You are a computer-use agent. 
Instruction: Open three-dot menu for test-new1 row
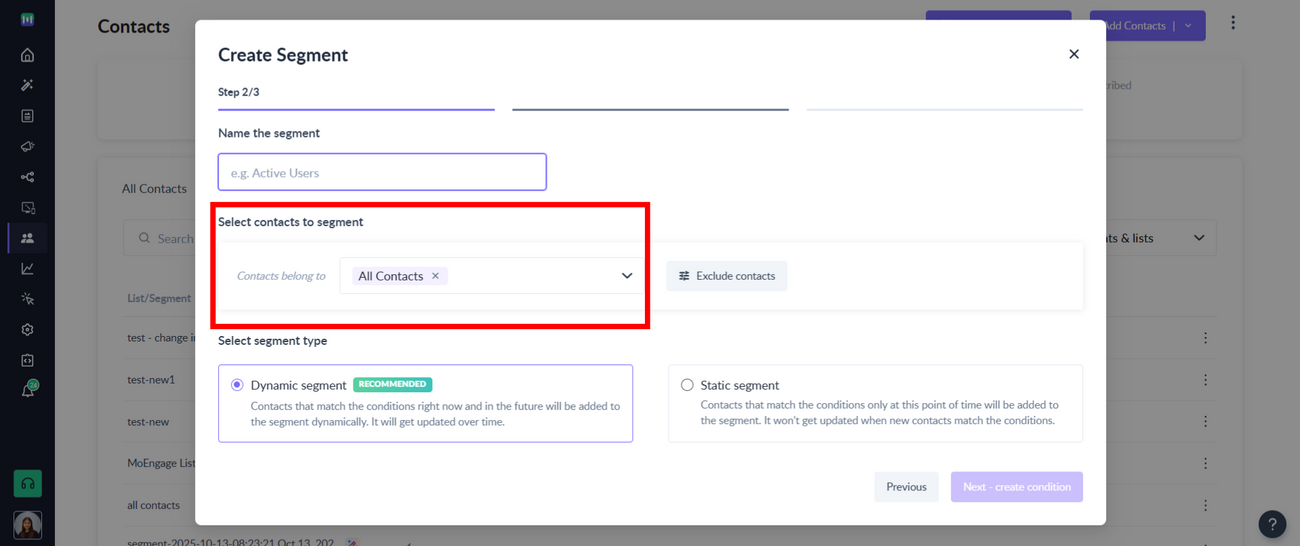pos(1205,380)
